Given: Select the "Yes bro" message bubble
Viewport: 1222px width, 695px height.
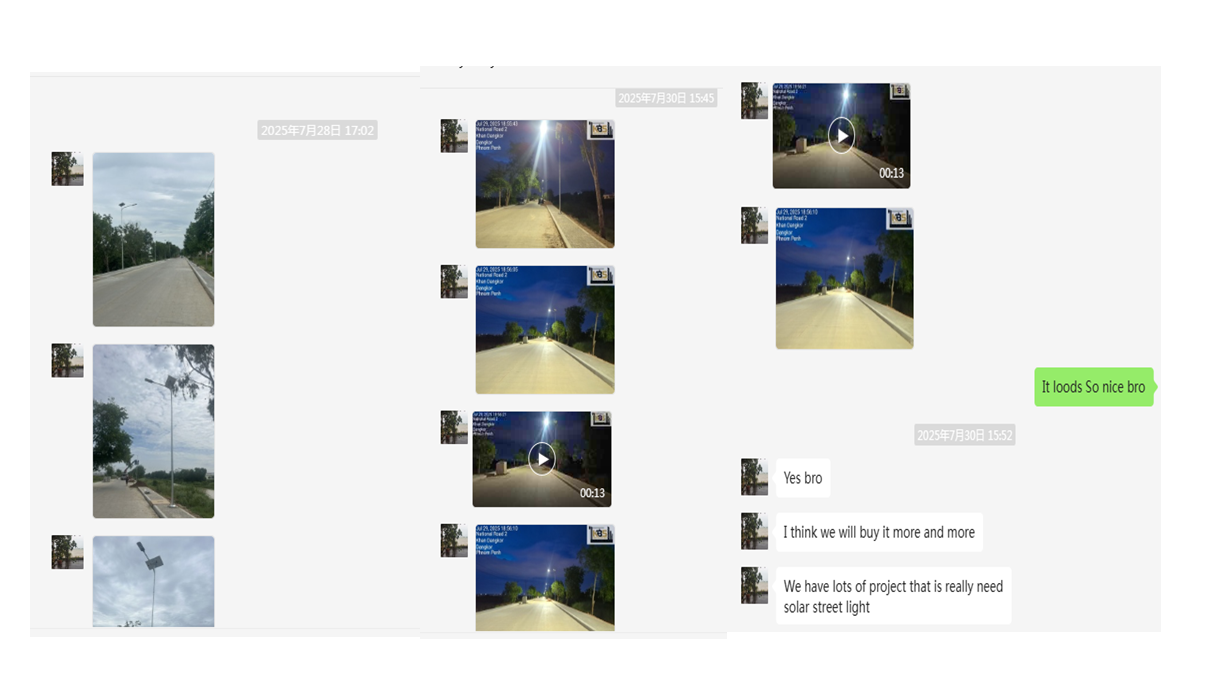Looking at the screenshot, I should tap(802, 478).
